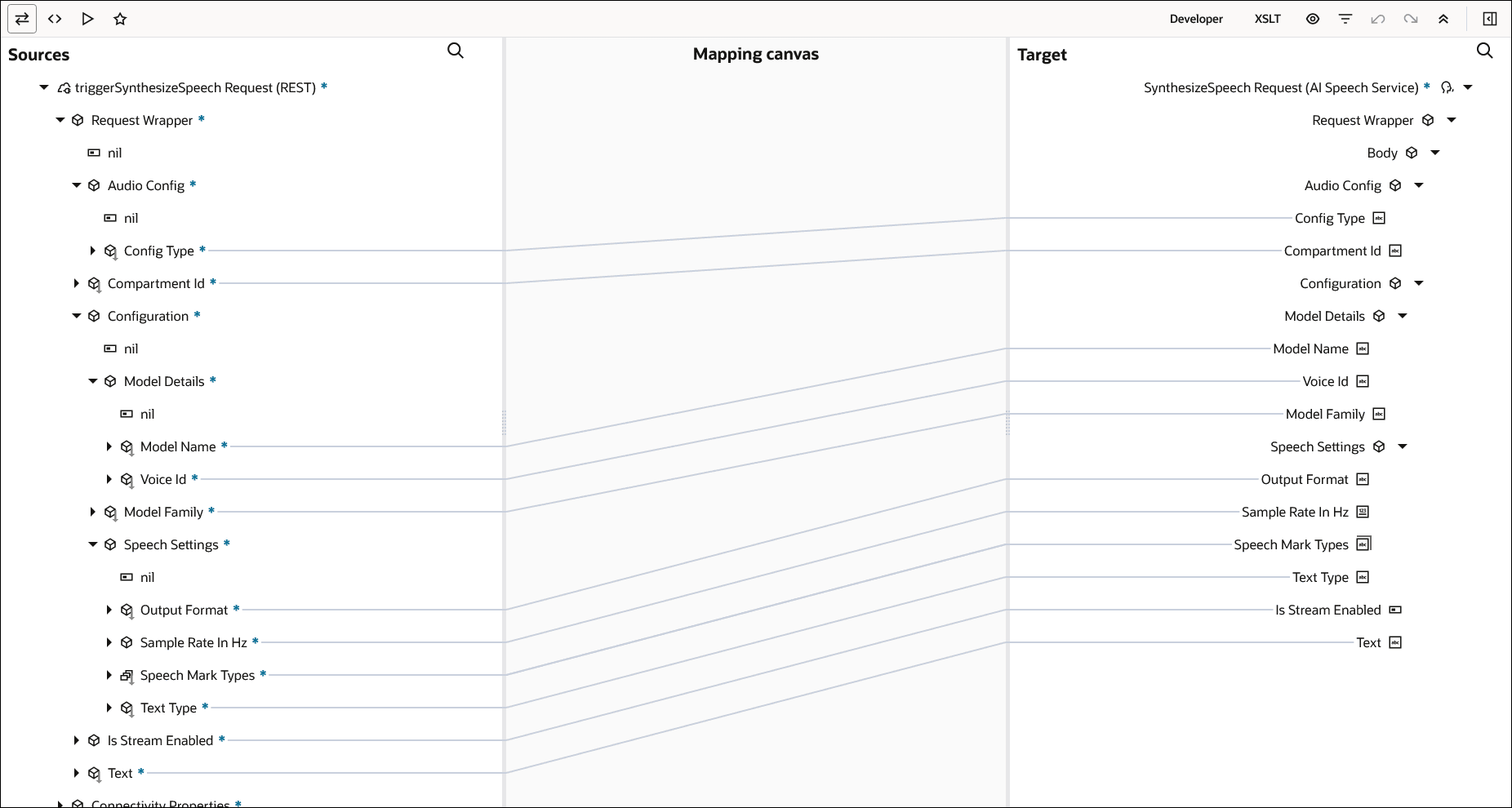Screen dimensions: 1512x808
Task: Toggle Developer mode on
Action: tap(1196, 19)
